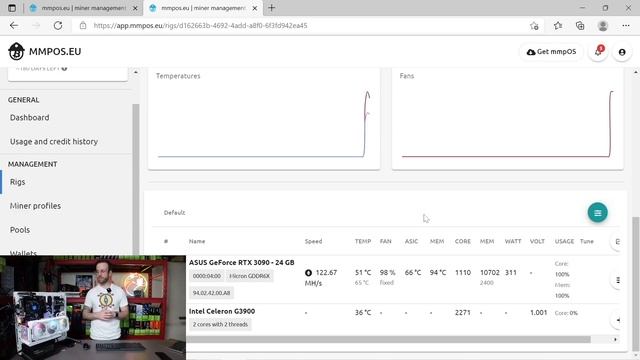Click the WATT column header
The width and height of the screenshot is (640, 360).
pos(513,241)
